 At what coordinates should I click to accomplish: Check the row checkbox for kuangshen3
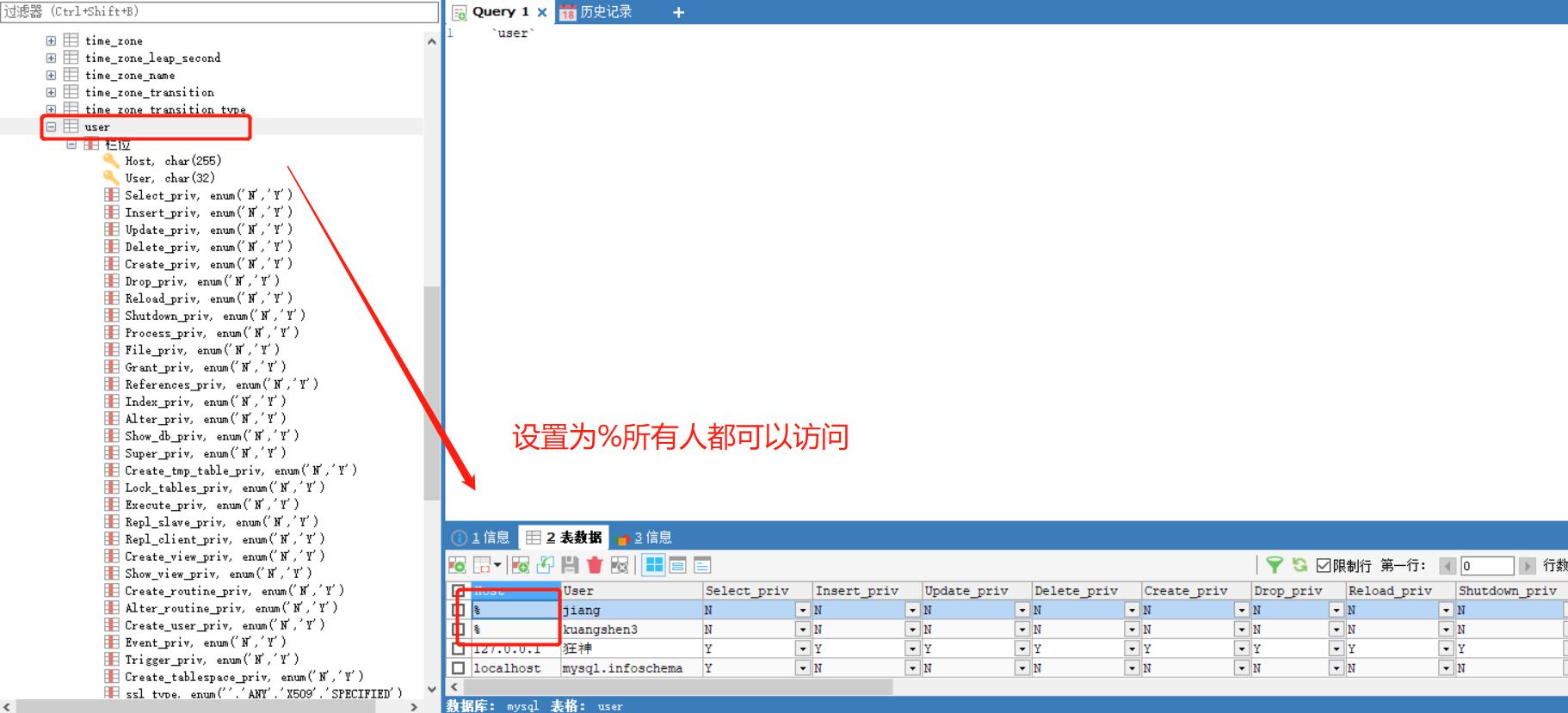[458, 630]
